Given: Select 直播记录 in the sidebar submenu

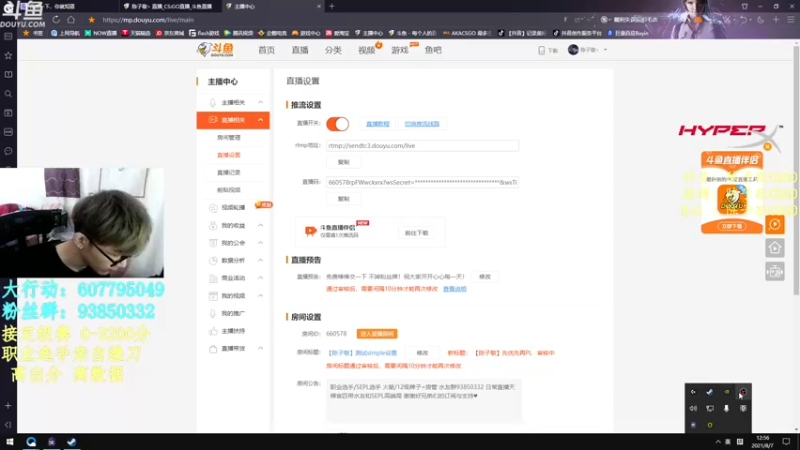Looking at the screenshot, I should pos(229,172).
